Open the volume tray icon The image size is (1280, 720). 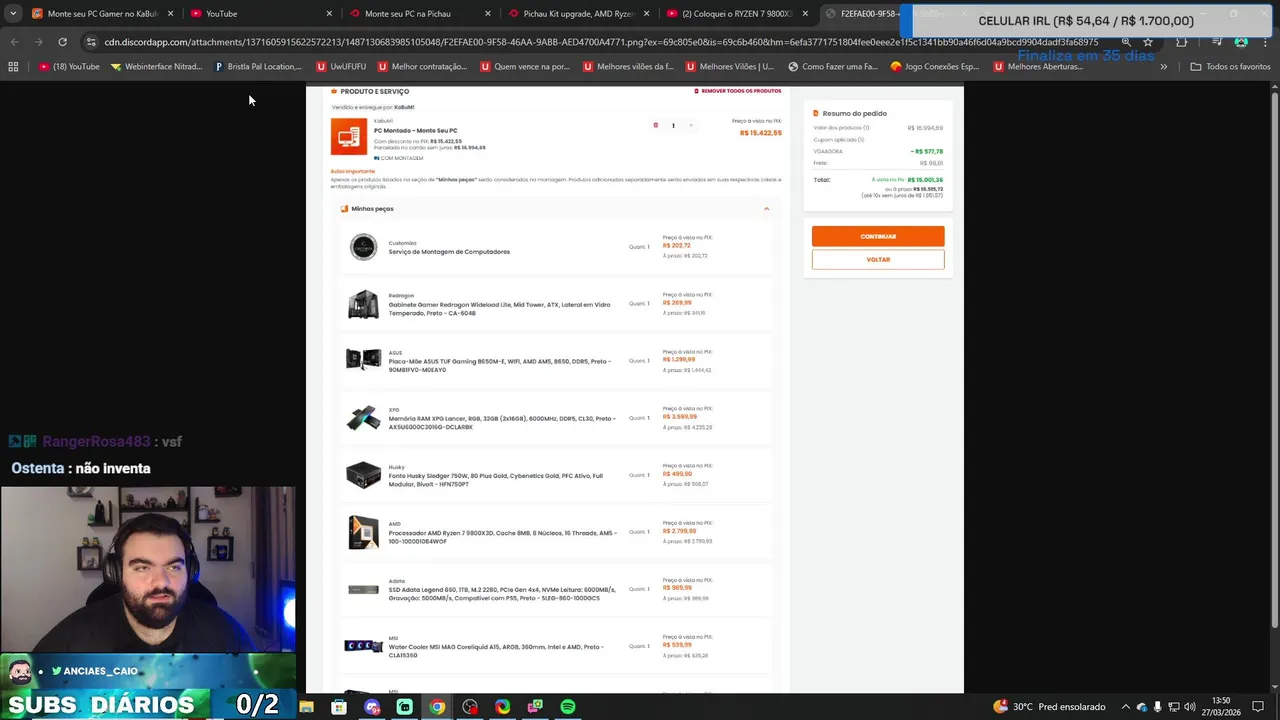(x=1189, y=707)
